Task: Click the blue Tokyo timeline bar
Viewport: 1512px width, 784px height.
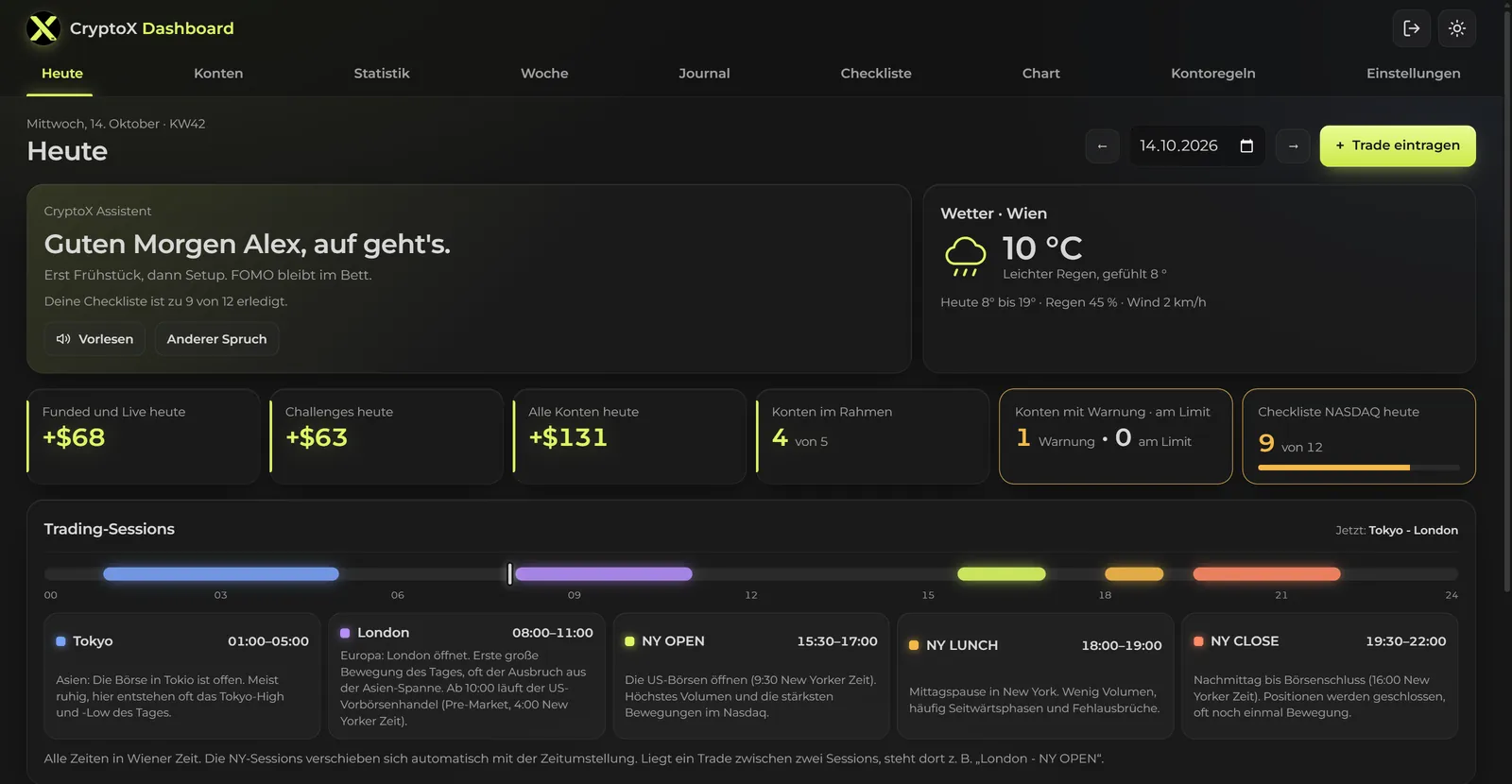Action: (221, 573)
